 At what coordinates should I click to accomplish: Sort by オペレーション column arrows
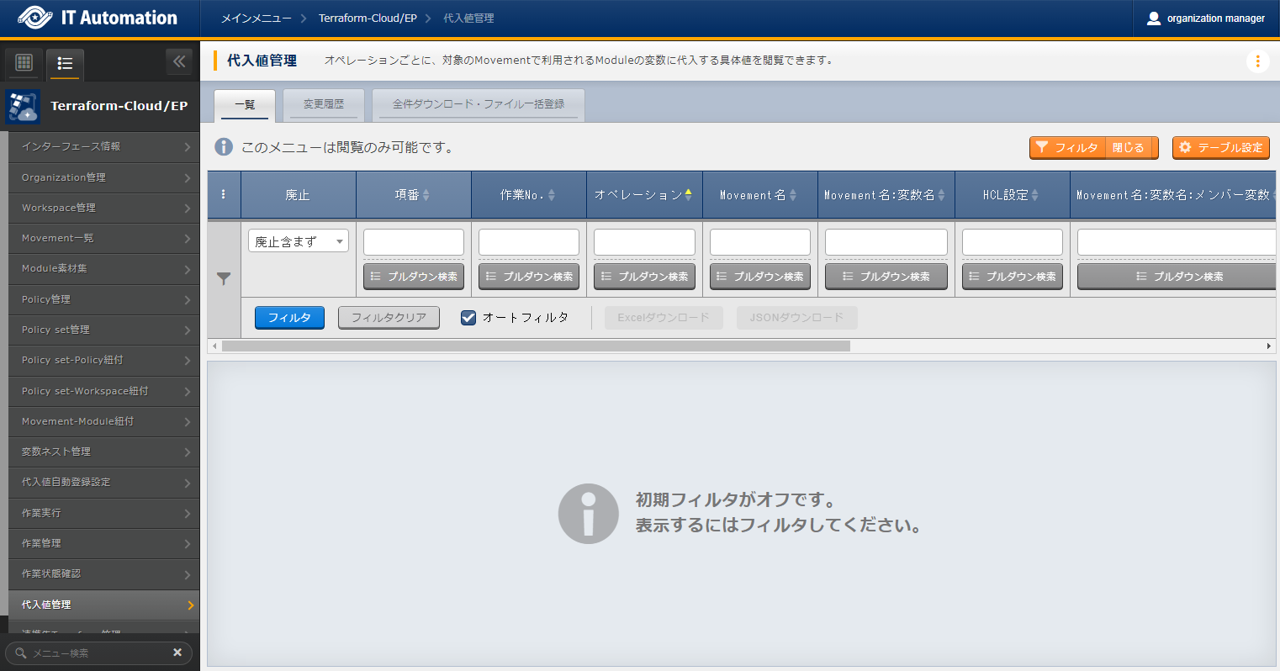tap(688, 195)
